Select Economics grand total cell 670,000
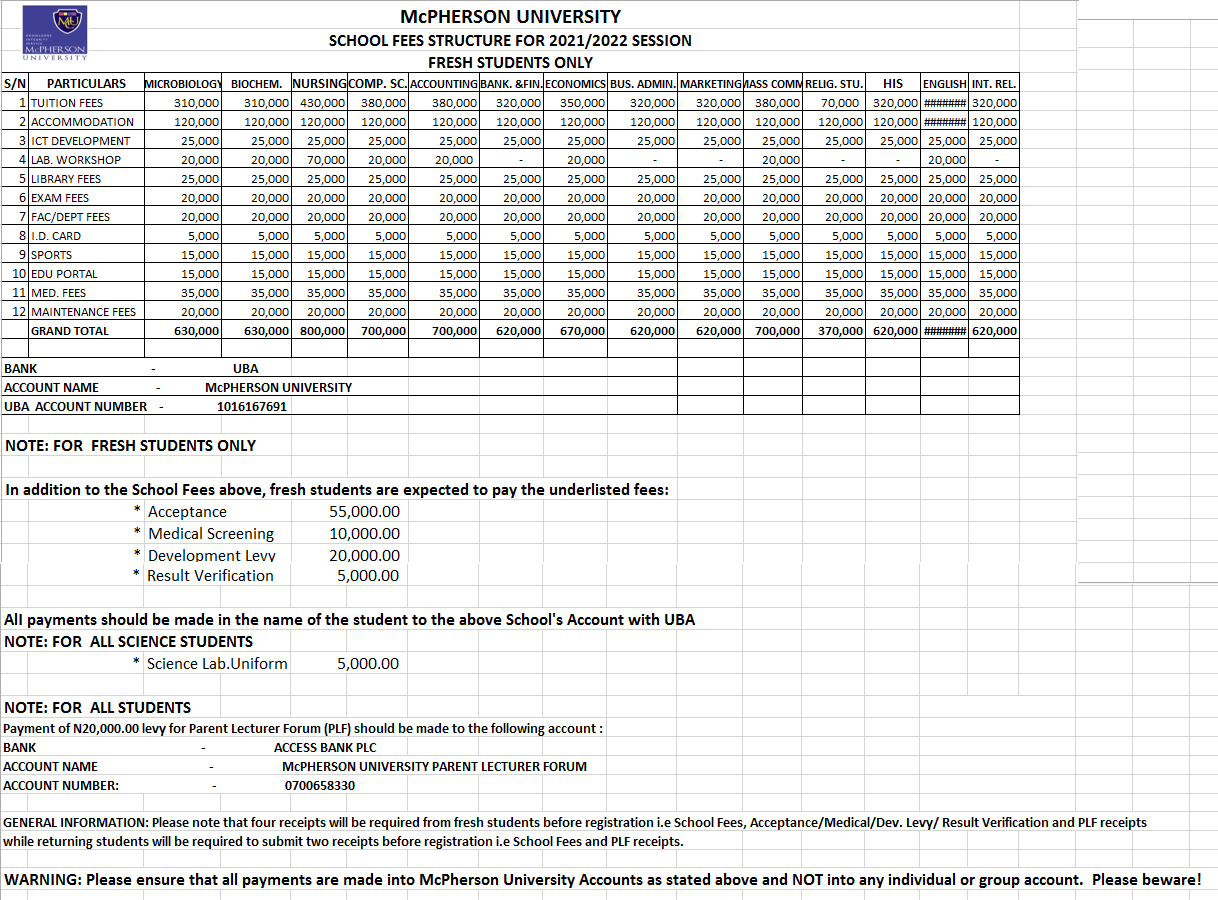Image resolution: width=1218 pixels, height=900 pixels. click(x=575, y=331)
